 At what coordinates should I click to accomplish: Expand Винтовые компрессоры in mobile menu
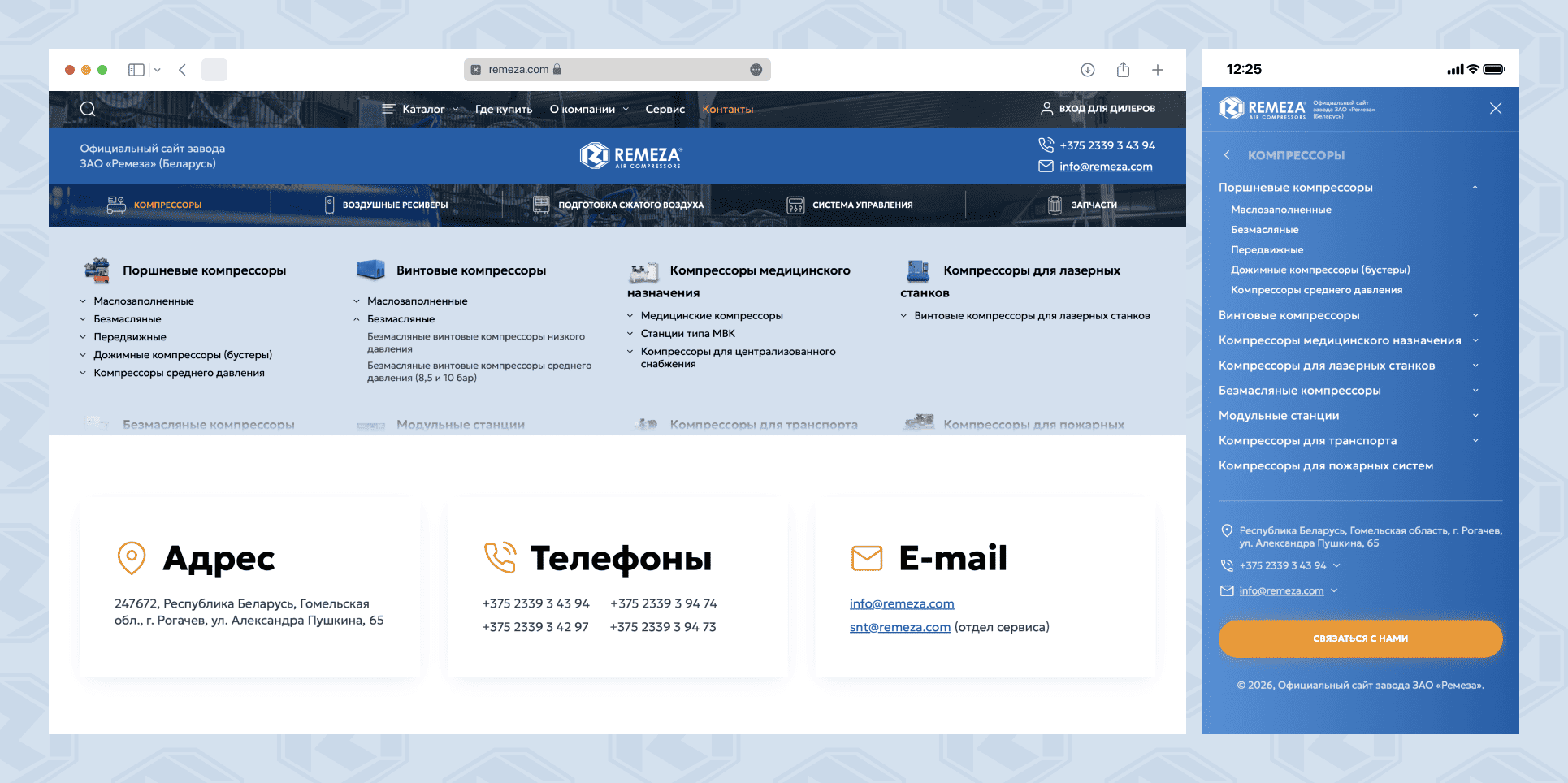click(1475, 315)
